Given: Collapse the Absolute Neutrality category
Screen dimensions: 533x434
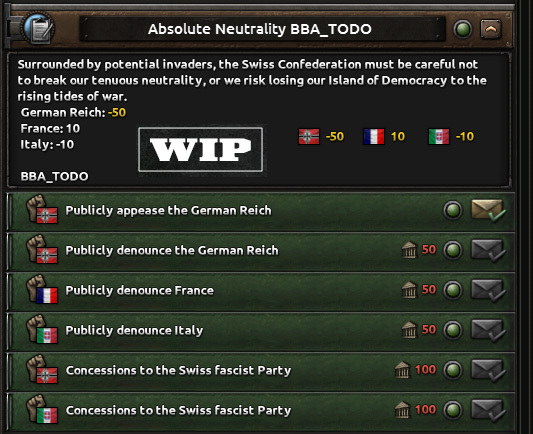Looking at the screenshot, I should point(491,29).
